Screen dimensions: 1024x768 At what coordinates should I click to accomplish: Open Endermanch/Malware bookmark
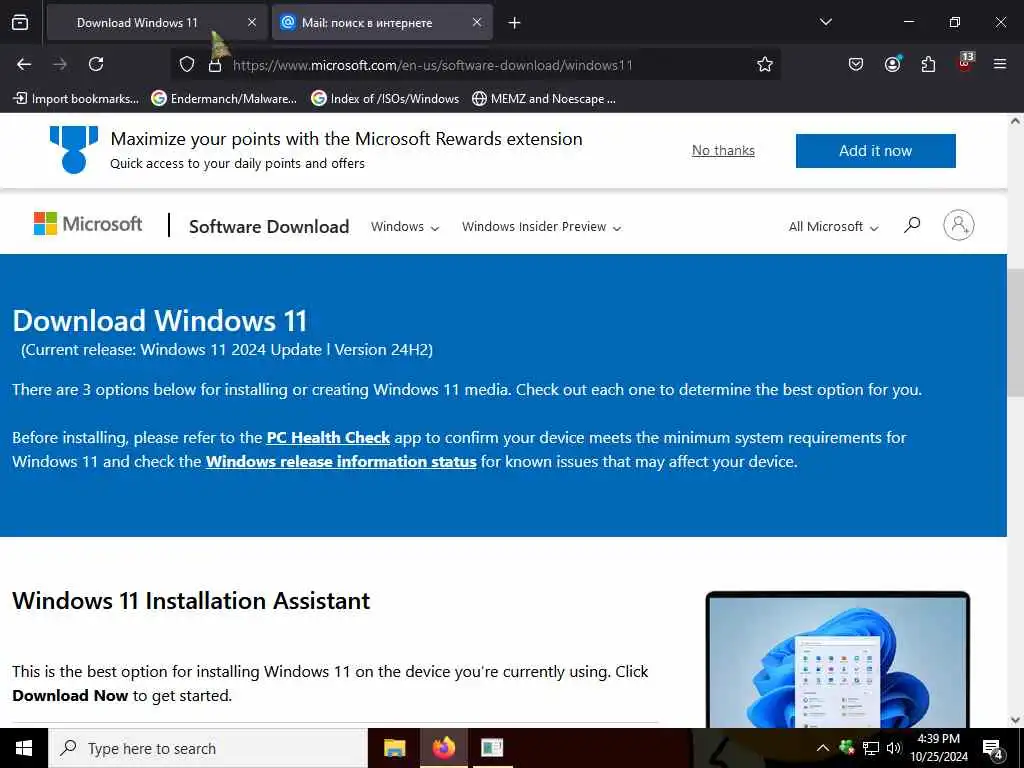pyautogui.click(x=224, y=99)
